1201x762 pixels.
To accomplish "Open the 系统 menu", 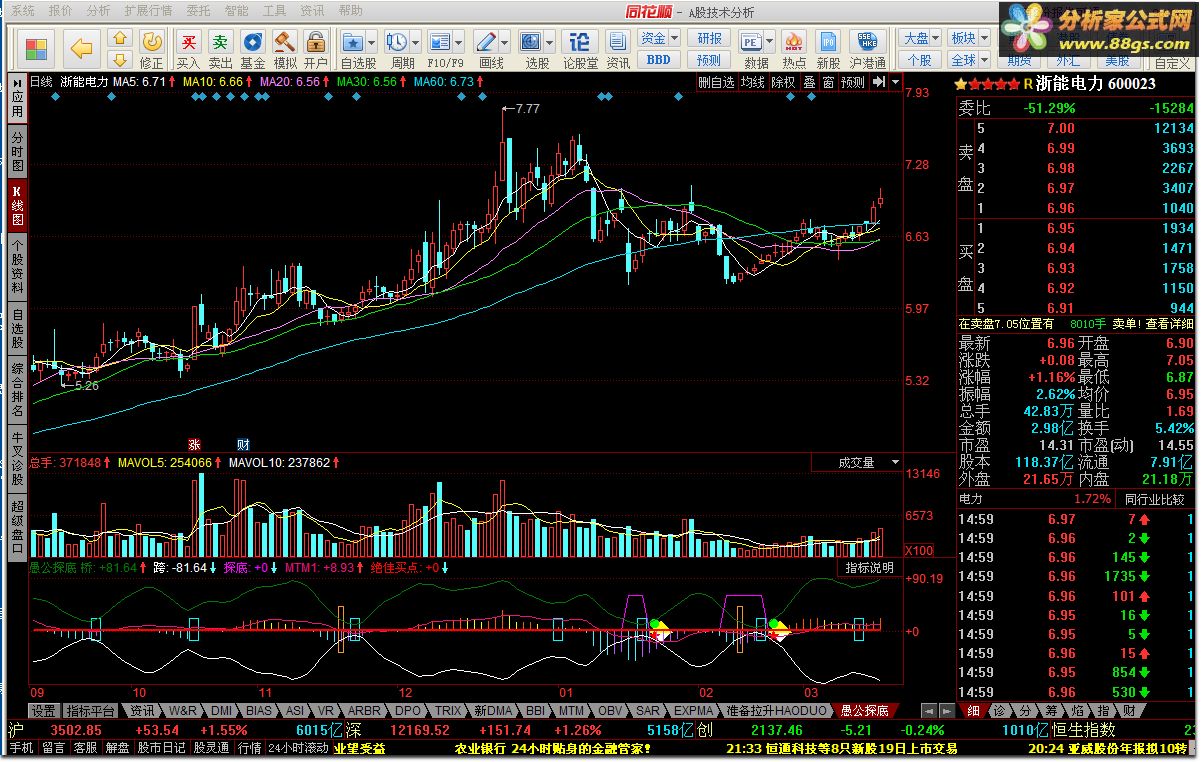I will pos(23,11).
